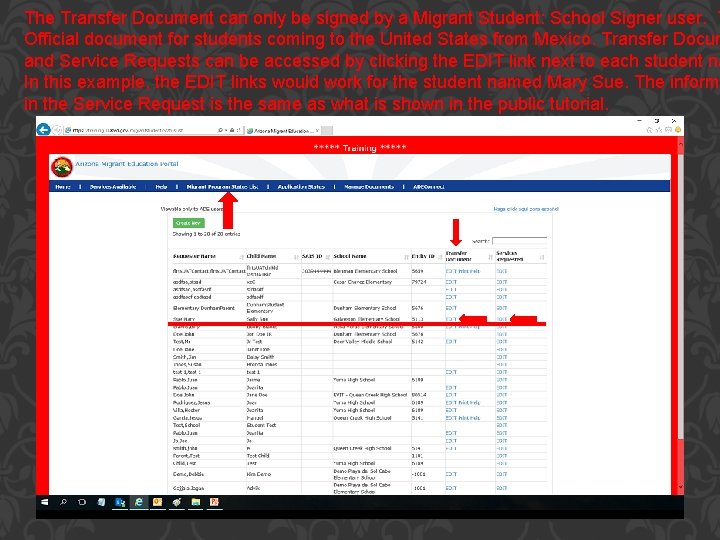
Task: Click the table Search input box
Action: [519, 241]
